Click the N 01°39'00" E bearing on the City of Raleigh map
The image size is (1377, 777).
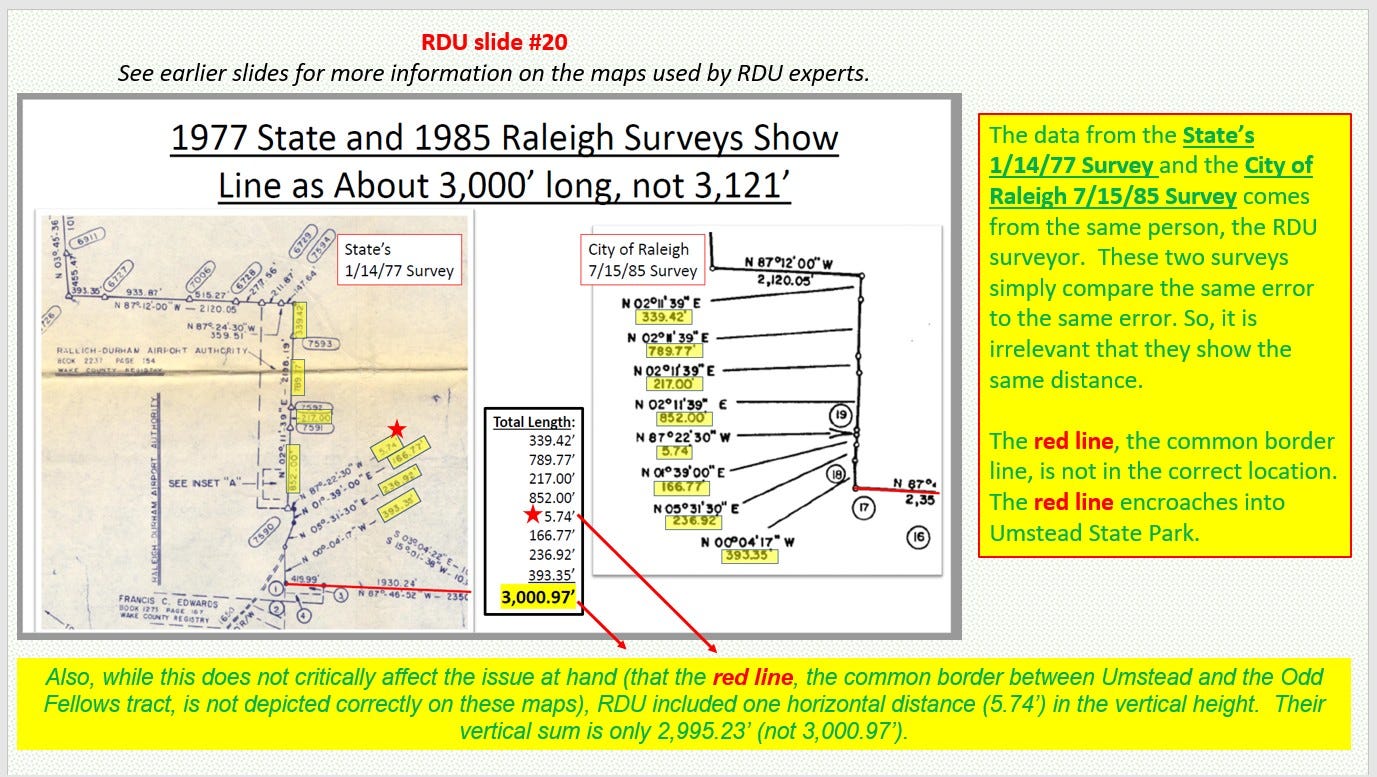pyautogui.click(x=683, y=471)
